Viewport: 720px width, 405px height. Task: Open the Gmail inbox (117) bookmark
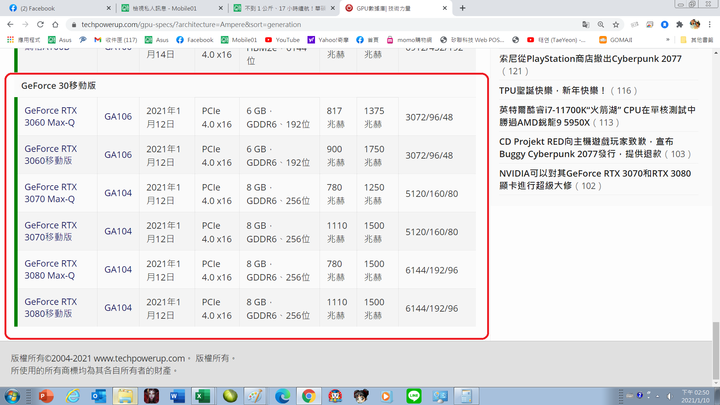tap(116, 40)
